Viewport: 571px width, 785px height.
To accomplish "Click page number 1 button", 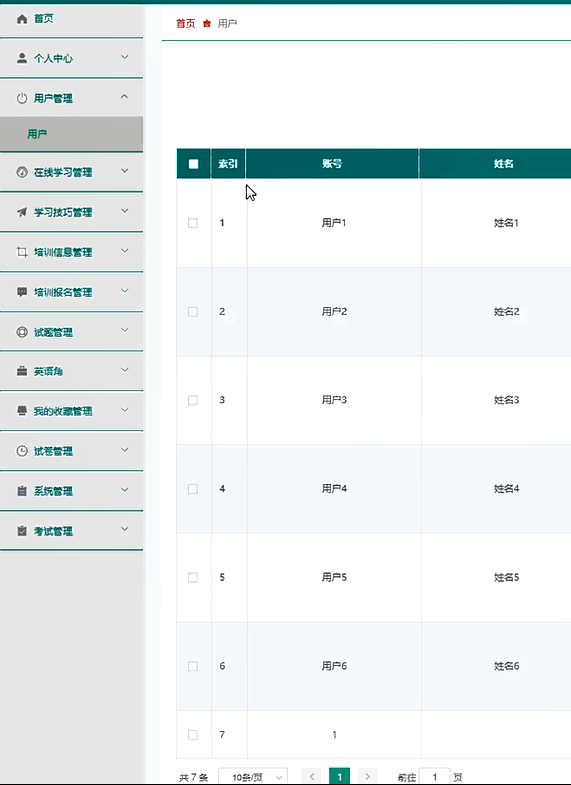I will point(339,776).
